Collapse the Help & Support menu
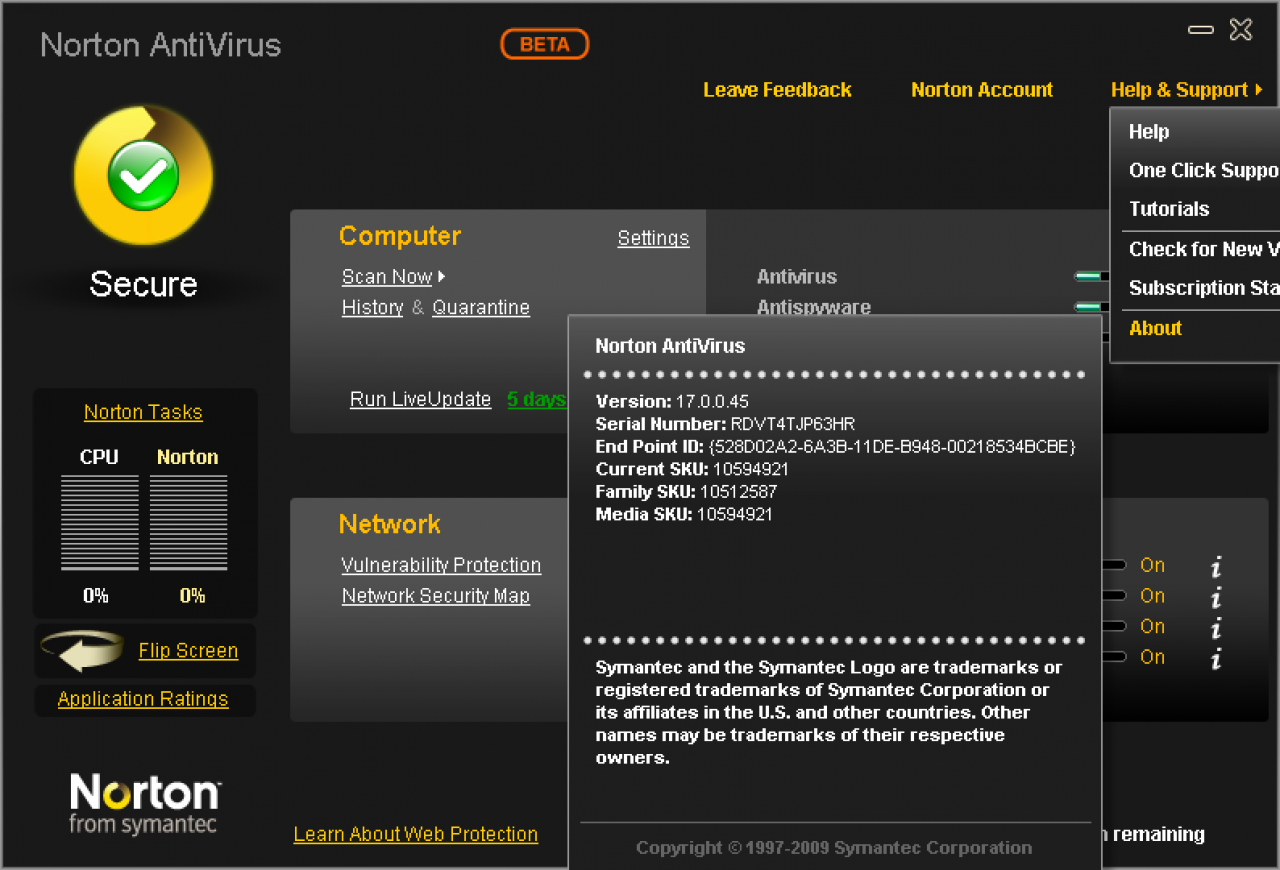 tap(1186, 90)
